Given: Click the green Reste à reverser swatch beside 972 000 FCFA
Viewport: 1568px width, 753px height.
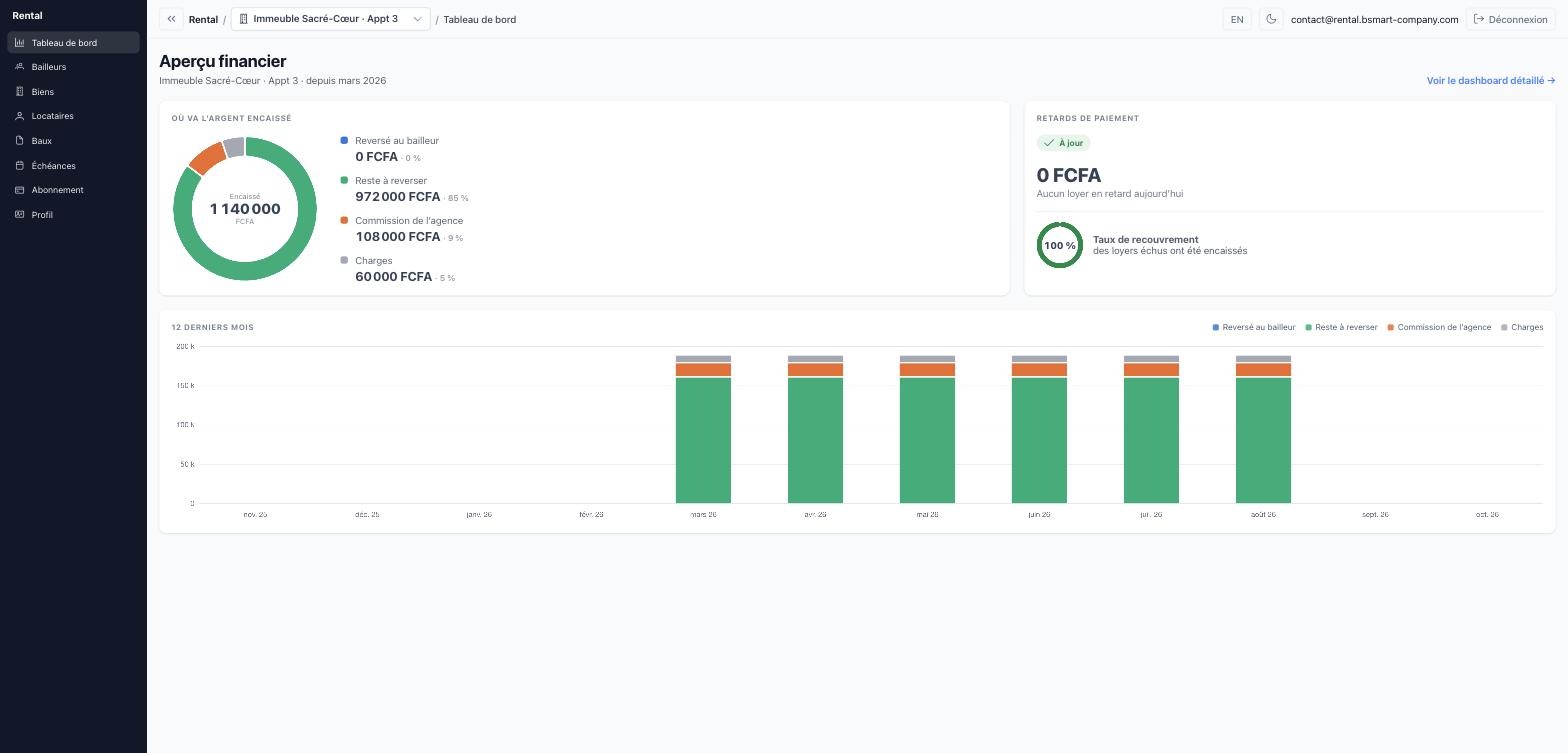Looking at the screenshot, I should [345, 180].
